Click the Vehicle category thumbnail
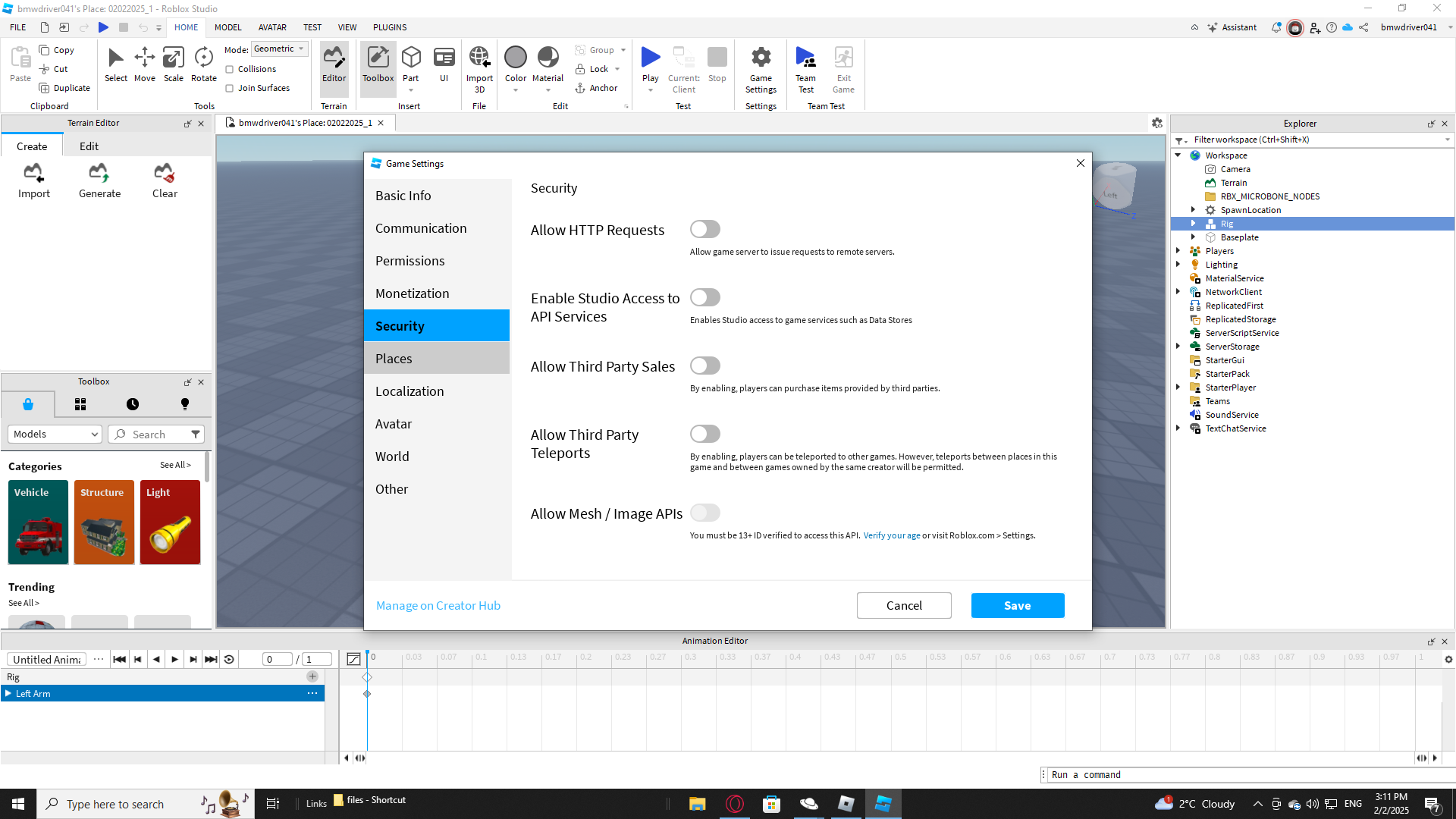Viewport: 1456px width, 819px height. pos(38,522)
